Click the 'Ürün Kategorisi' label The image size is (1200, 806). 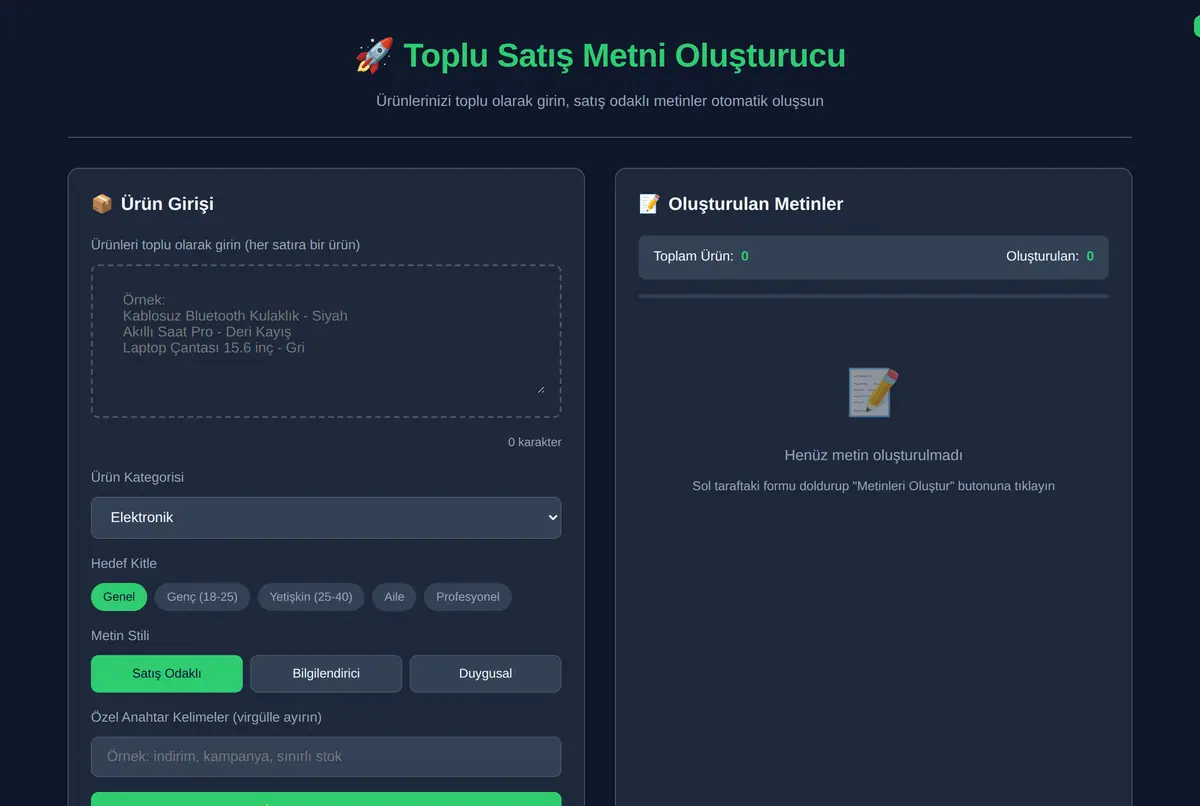tap(137, 477)
